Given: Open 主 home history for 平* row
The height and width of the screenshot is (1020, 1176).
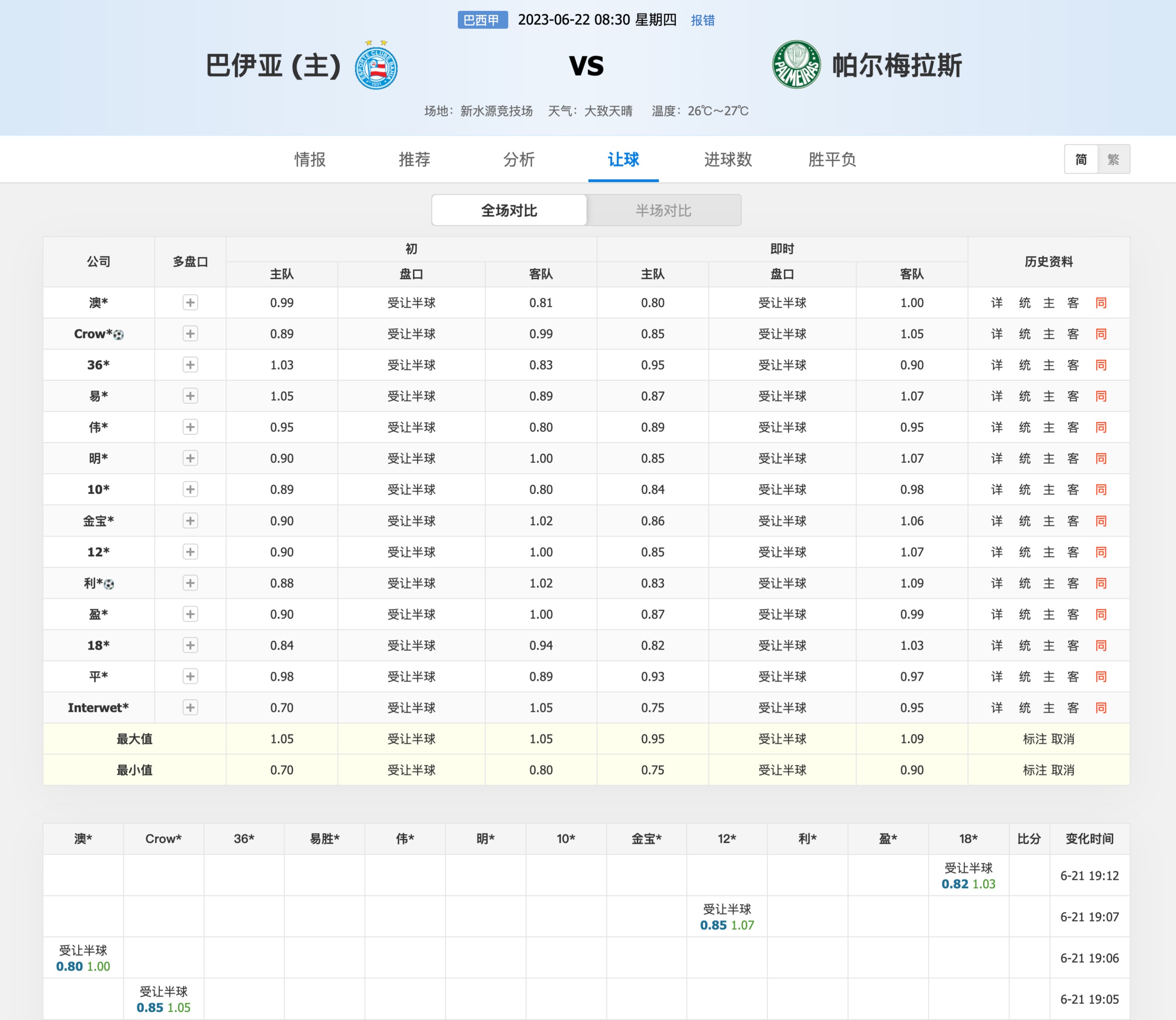Looking at the screenshot, I should point(1049,677).
